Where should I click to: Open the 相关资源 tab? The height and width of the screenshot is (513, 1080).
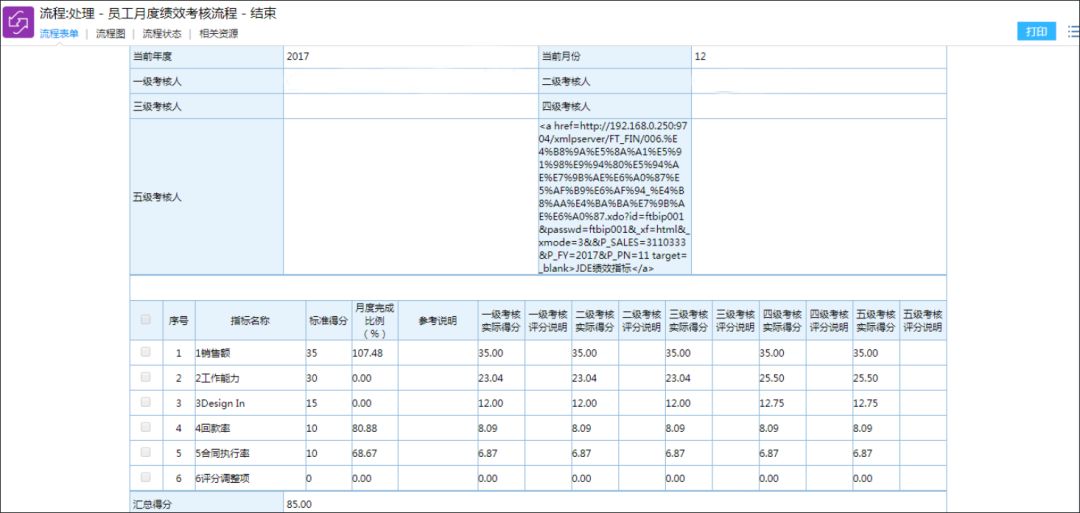(x=218, y=33)
